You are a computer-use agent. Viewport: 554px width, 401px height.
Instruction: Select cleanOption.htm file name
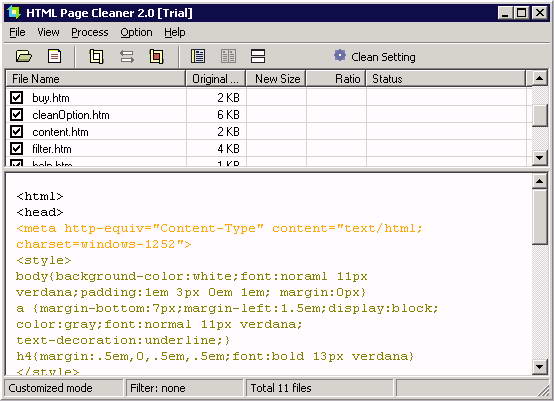tap(71, 115)
